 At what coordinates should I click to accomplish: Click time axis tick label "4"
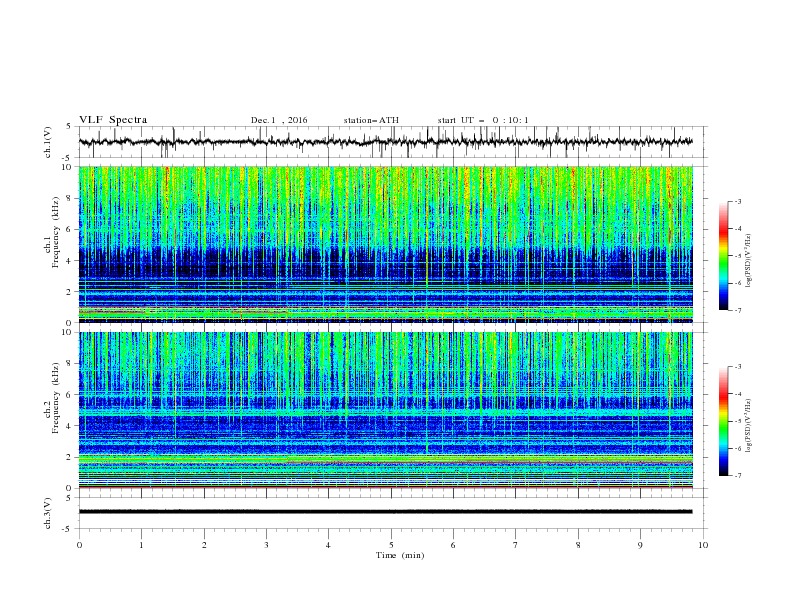pos(328,545)
